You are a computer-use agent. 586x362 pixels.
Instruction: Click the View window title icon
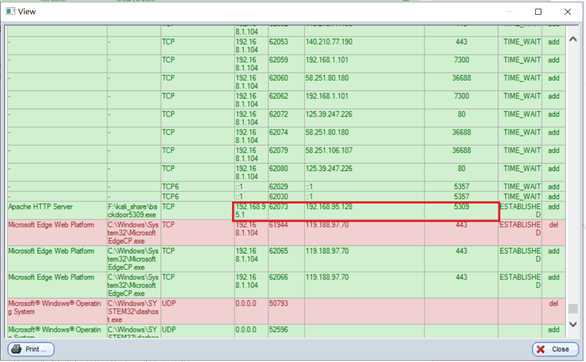10,12
